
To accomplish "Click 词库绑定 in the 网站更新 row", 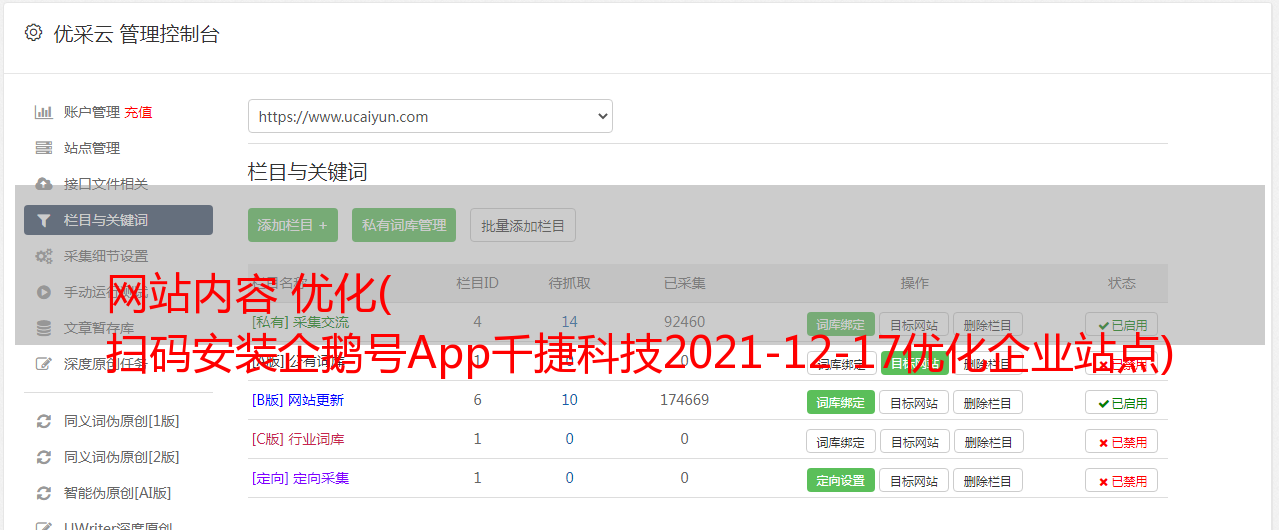I will pyautogui.click(x=841, y=402).
